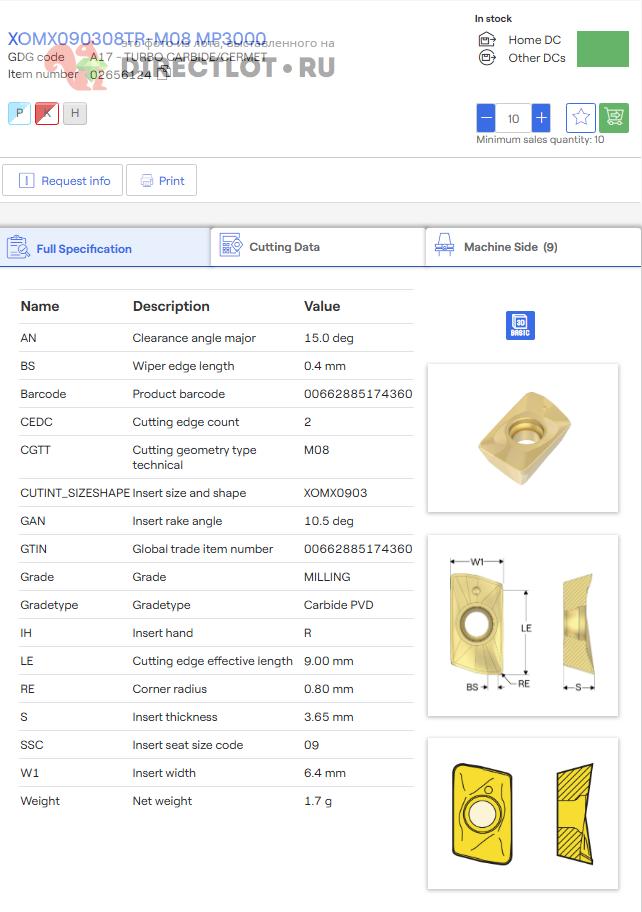Click the 3D Basic model icon

click(x=520, y=326)
